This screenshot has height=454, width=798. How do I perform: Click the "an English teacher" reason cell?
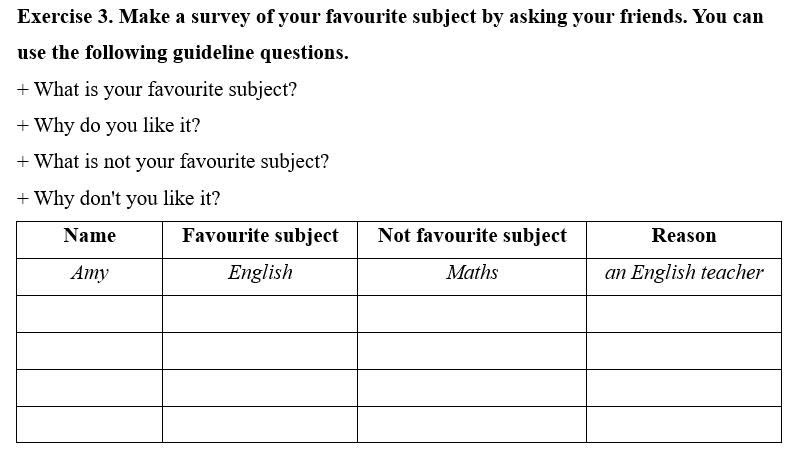(684, 273)
